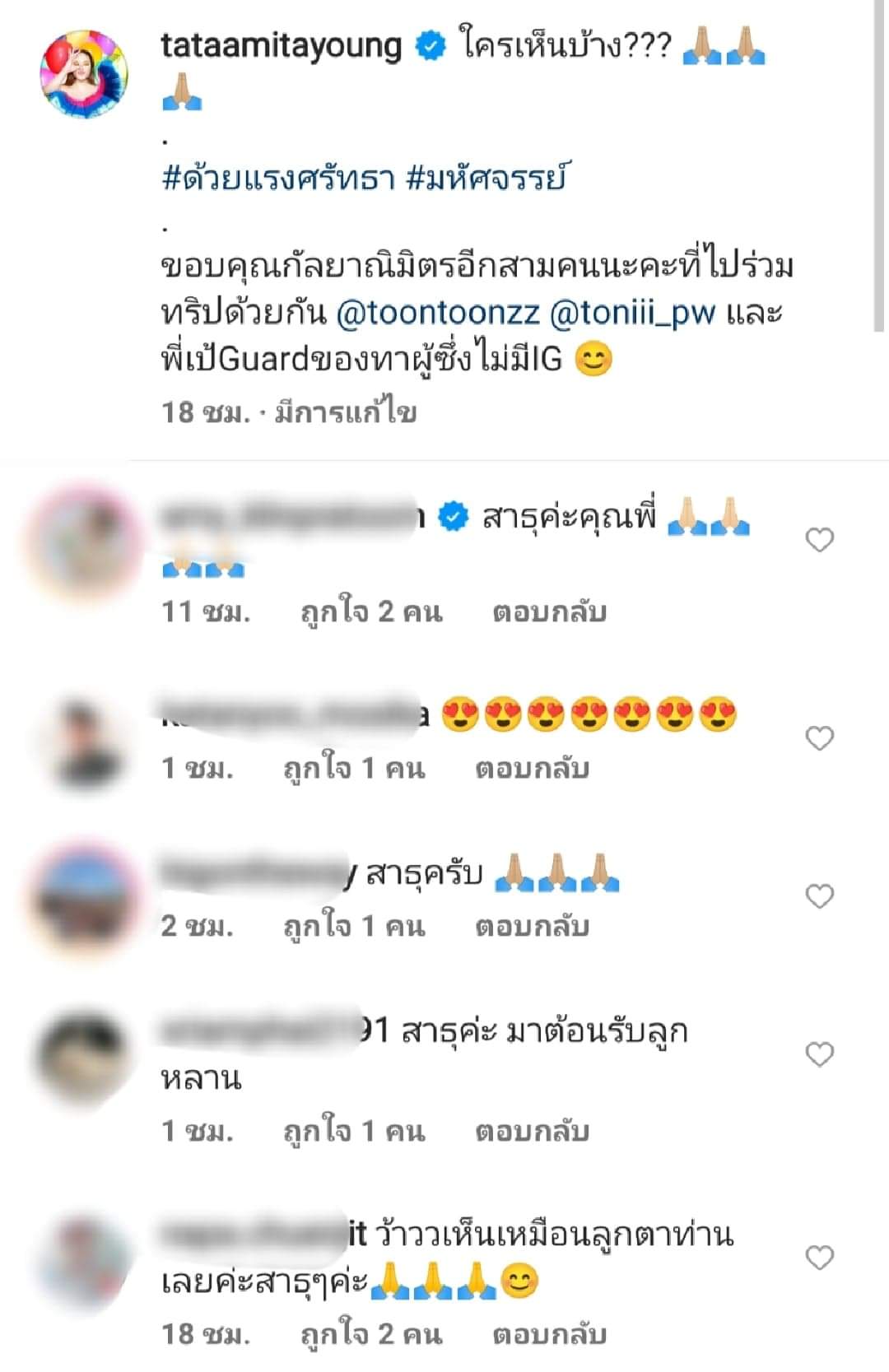Reply to the มาต้อนรับลูกหลาน comment
This screenshot has height=1372, width=889.
tap(533, 1132)
